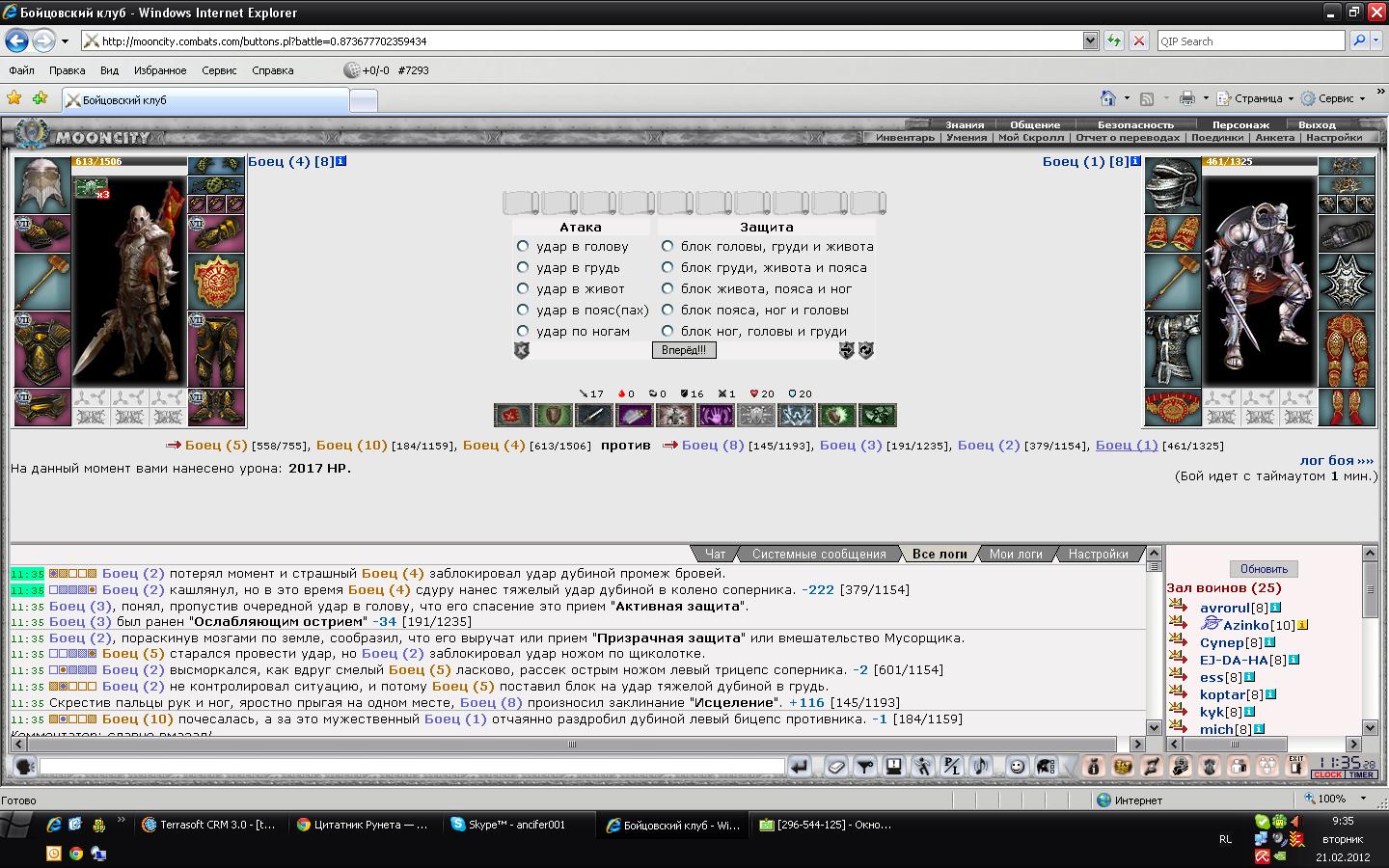The image size is (1389, 868).
Task: Select attack option удар в живот
Action: [523, 288]
